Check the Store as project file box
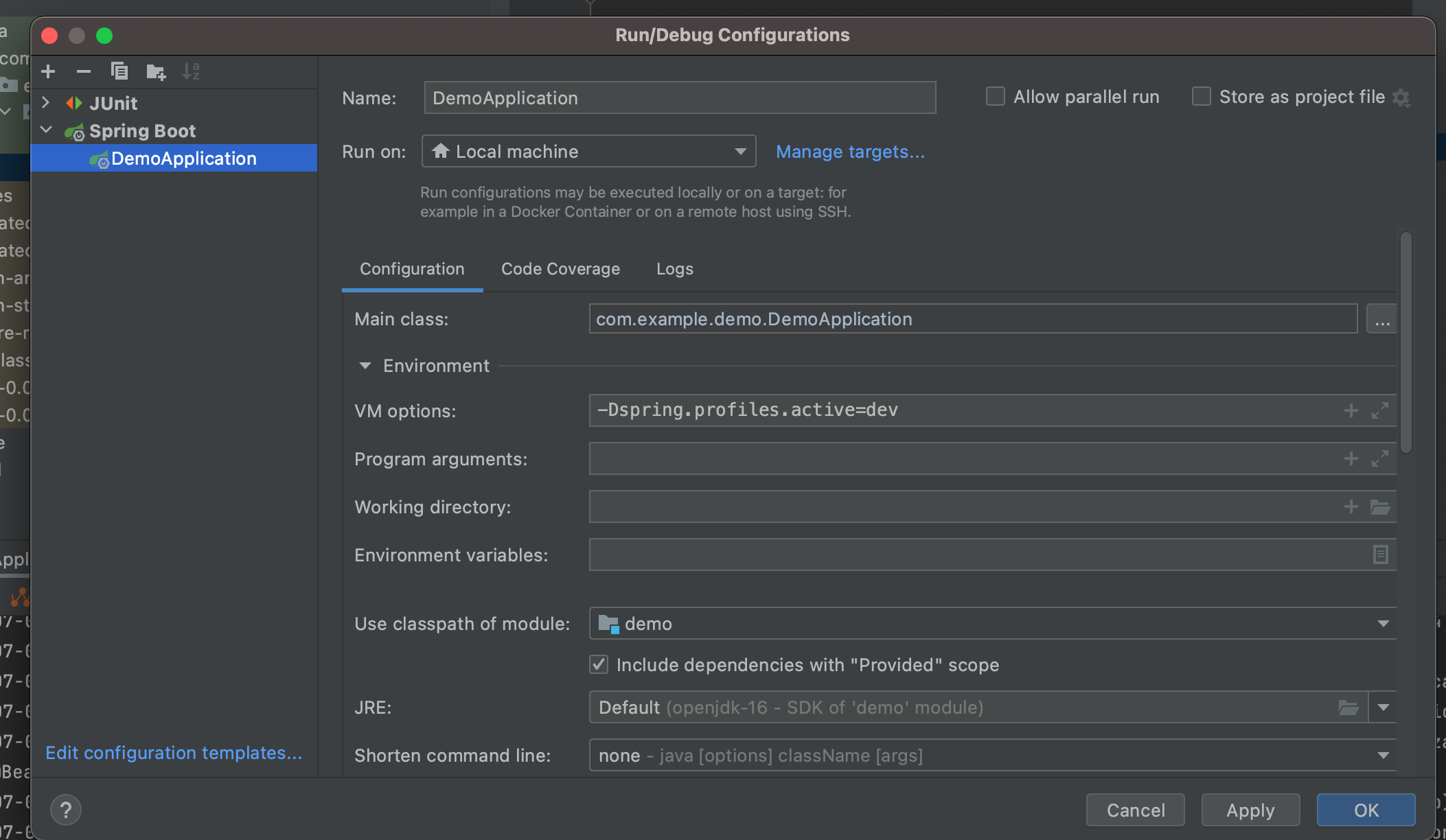Image resolution: width=1446 pixels, height=840 pixels. (x=1201, y=97)
